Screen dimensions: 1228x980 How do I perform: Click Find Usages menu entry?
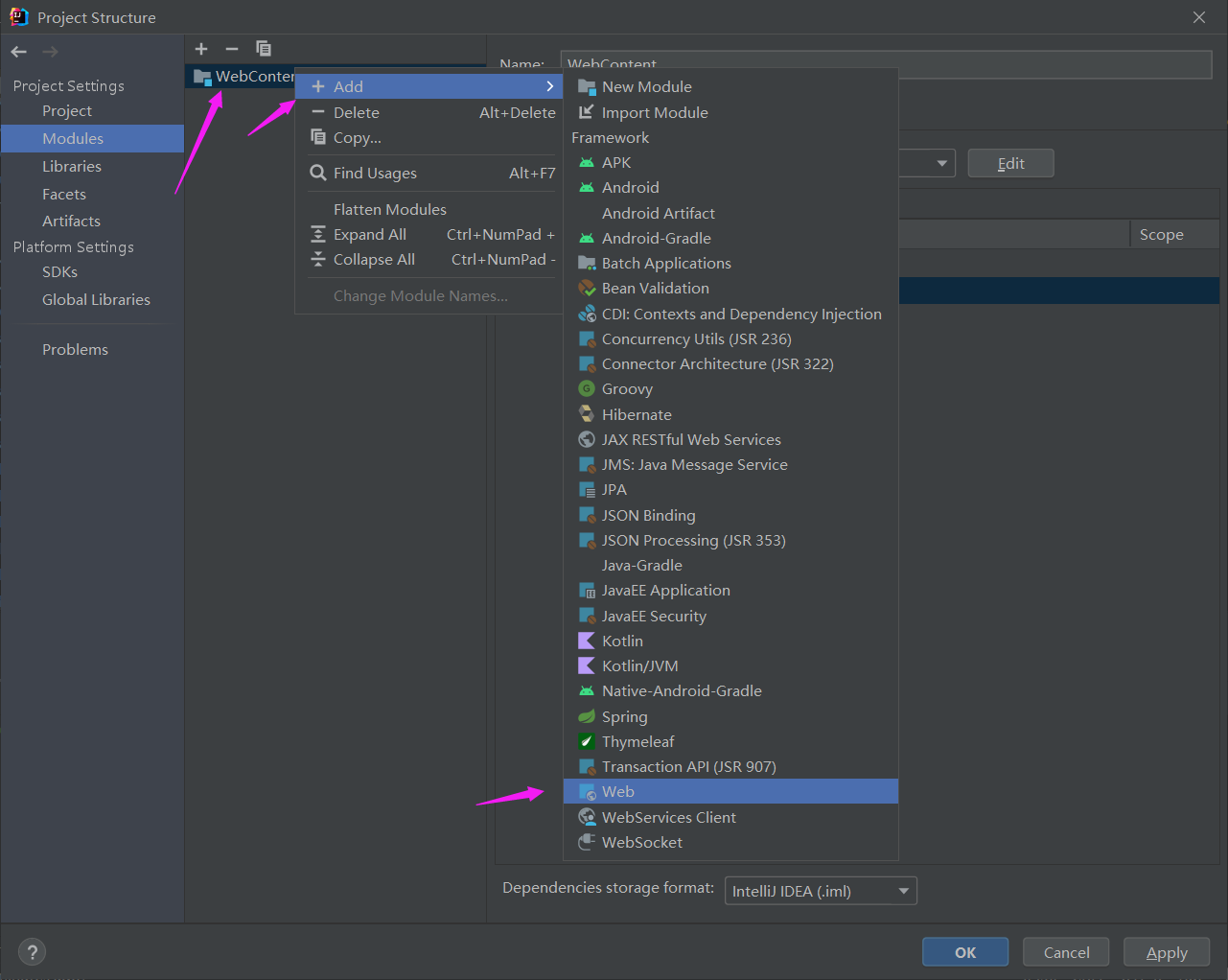pos(429,174)
